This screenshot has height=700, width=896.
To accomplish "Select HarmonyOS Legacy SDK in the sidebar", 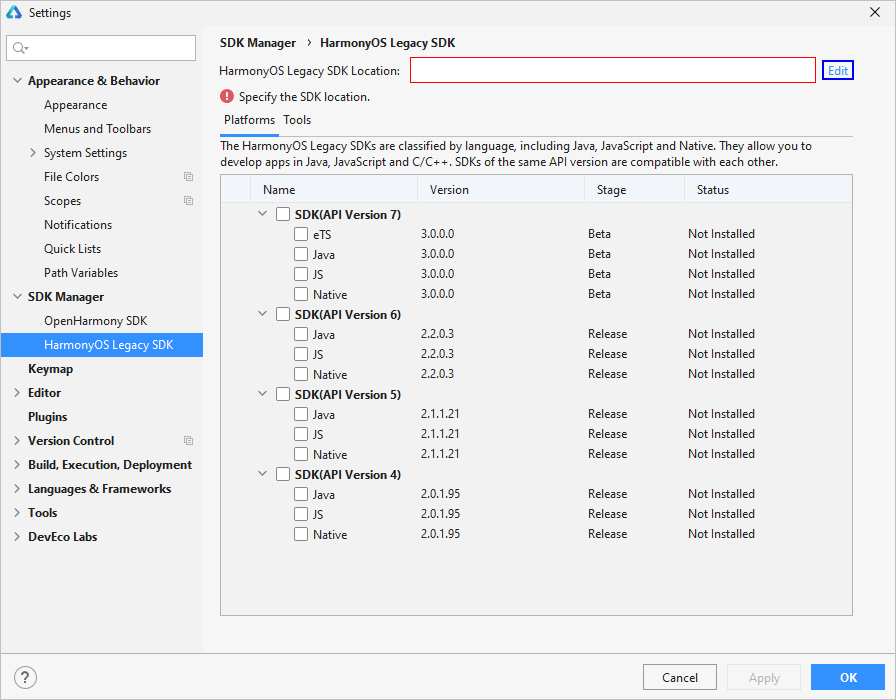I will [102, 345].
